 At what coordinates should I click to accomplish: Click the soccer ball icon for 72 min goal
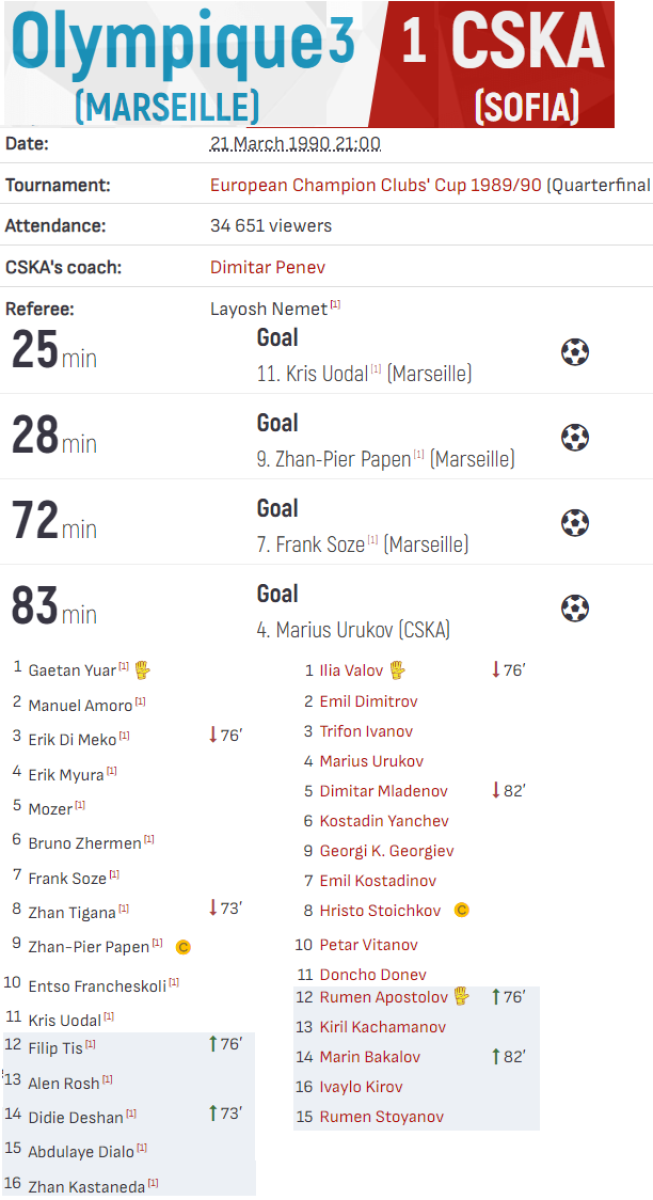[x=574, y=523]
